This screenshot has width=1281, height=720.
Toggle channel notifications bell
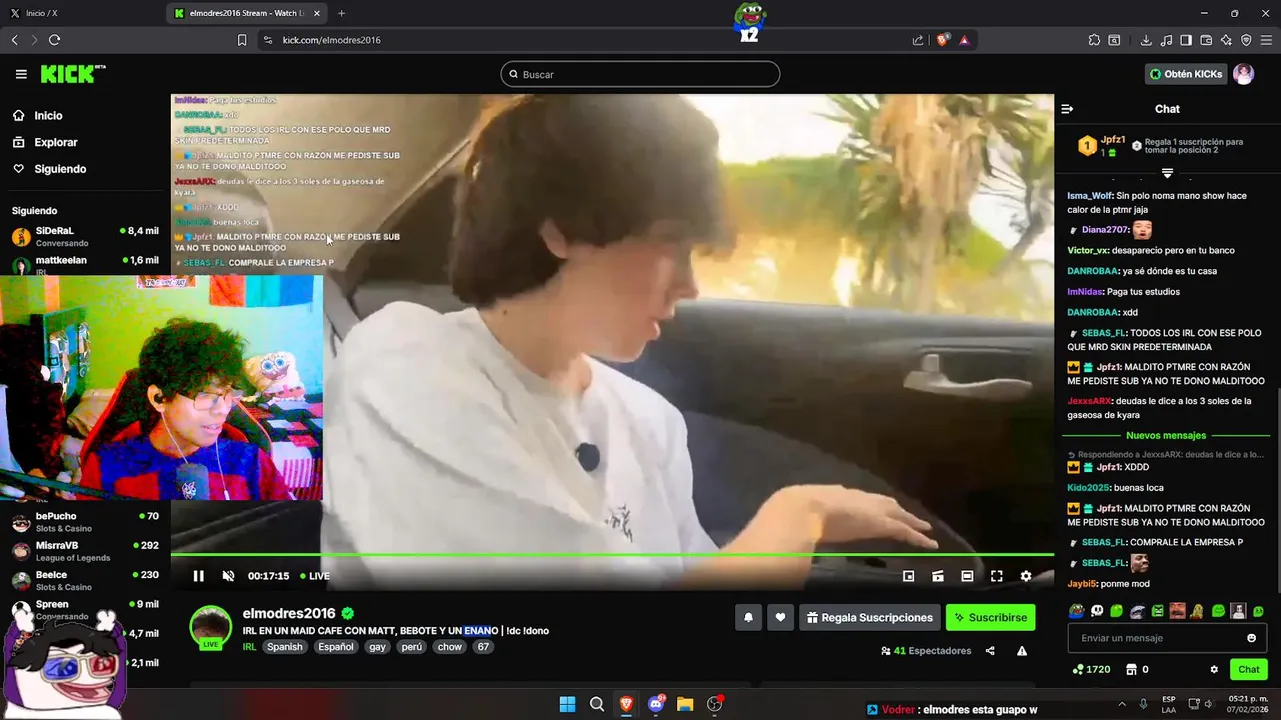tap(748, 618)
